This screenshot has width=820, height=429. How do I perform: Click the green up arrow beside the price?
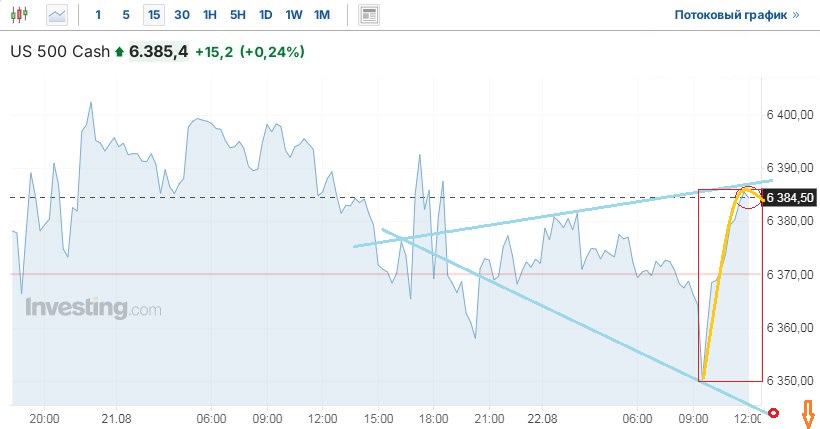[x=120, y=51]
